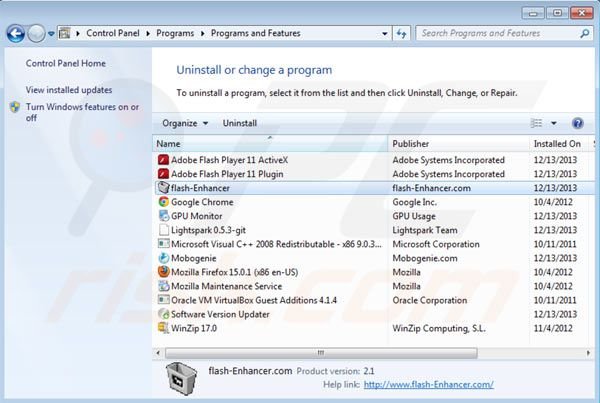The height and width of the screenshot is (403, 600).
Task: Click publisher 'WinZip Computing, S.L.' cell
Action: tap(439, 328)
